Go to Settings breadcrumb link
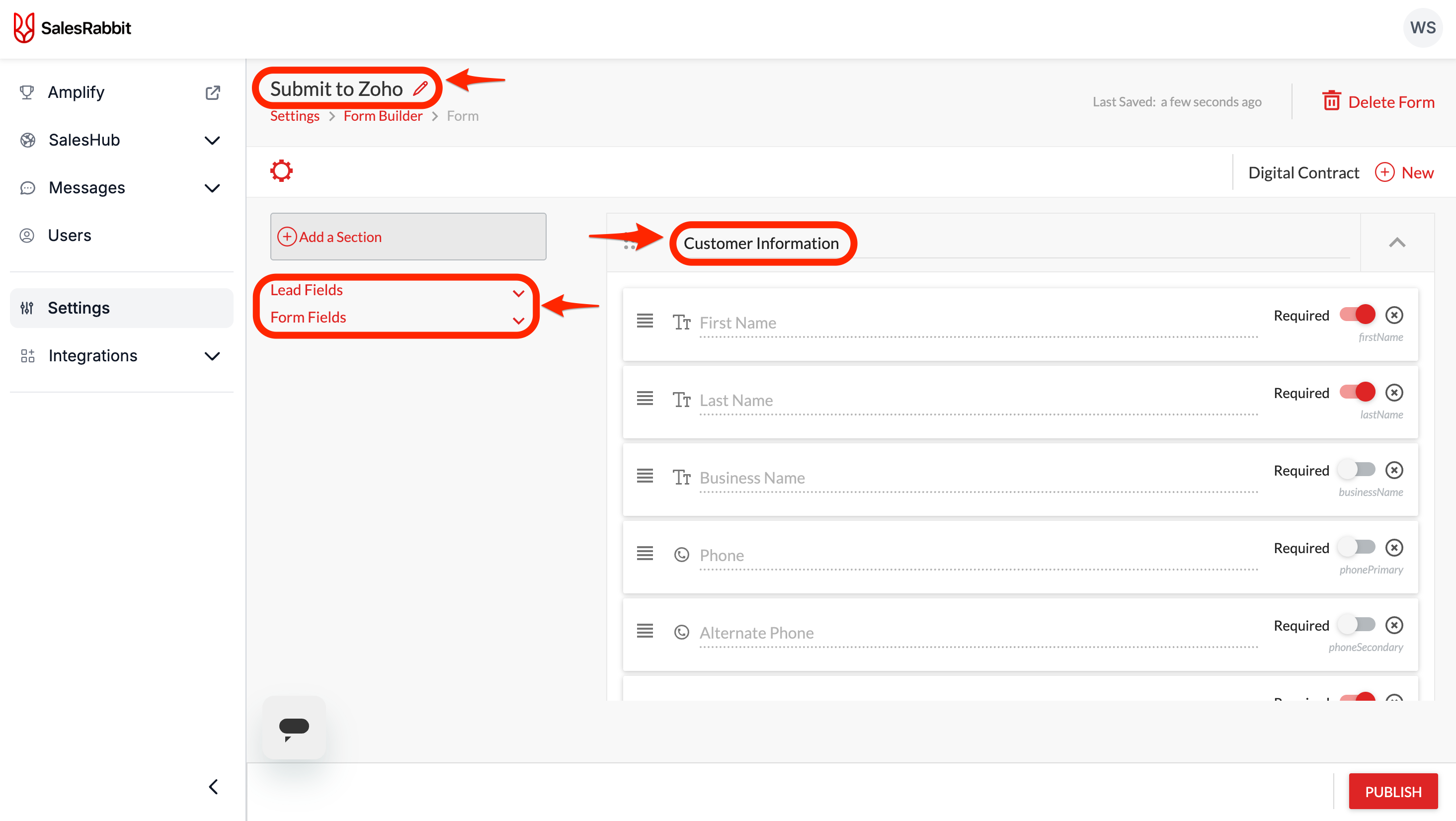The height and width of the screenshot is (821, 1456). (x=295, y=116)
